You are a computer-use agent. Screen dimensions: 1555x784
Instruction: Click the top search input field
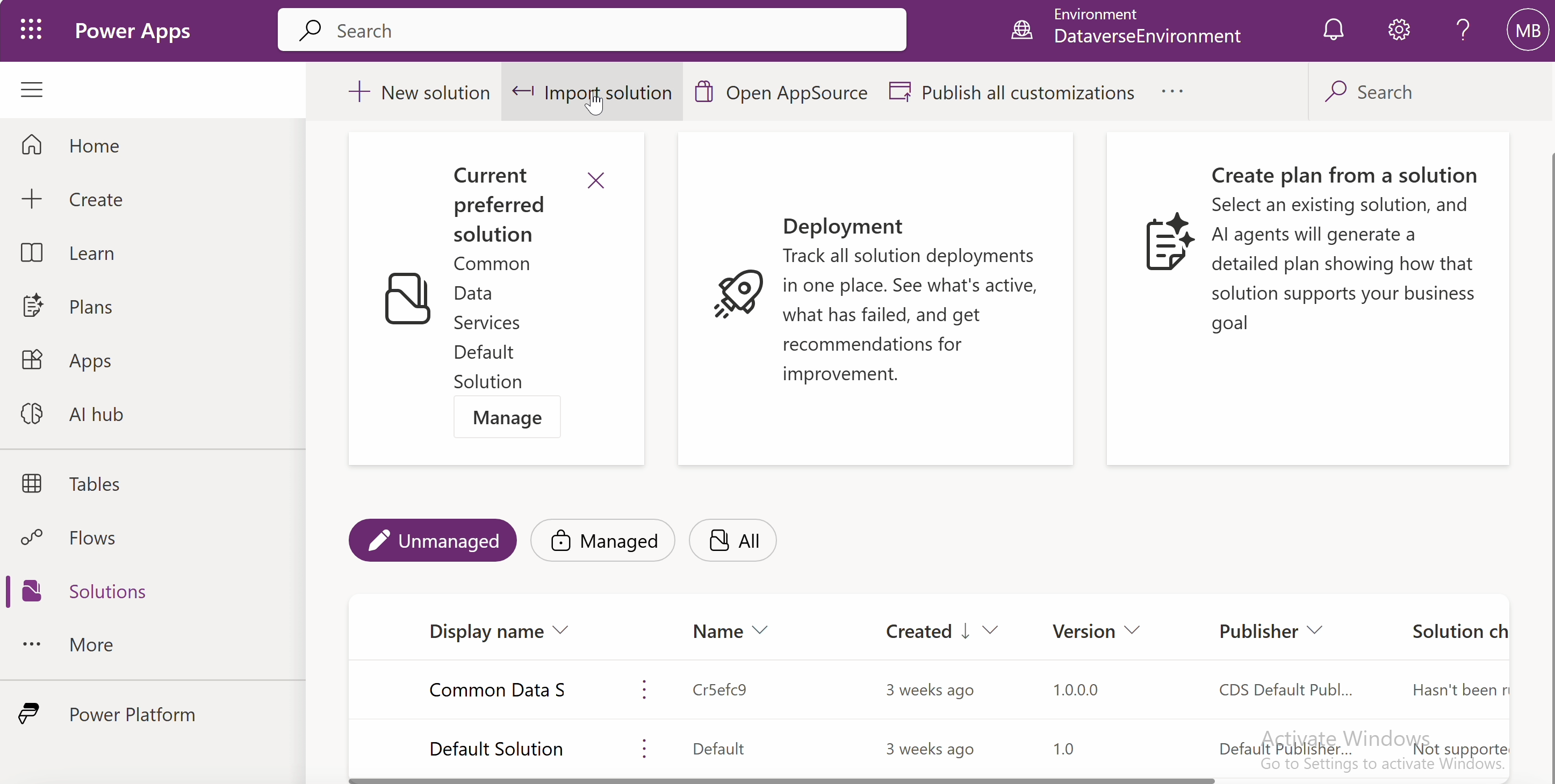pos(592,30)
